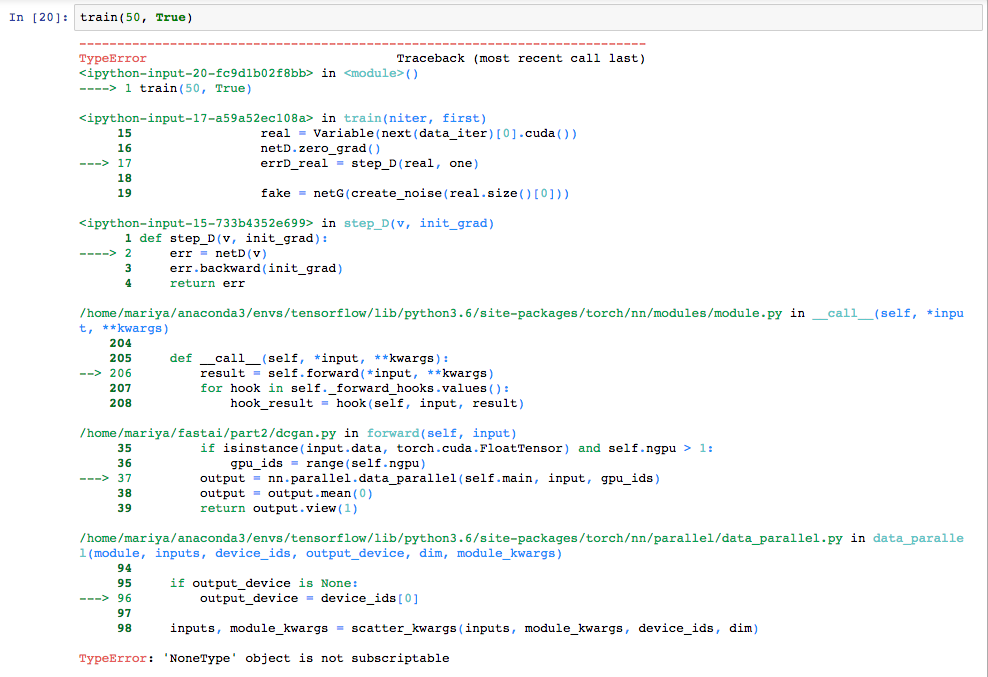Click the output_device = device_ids[0] line

coord(309,598)
